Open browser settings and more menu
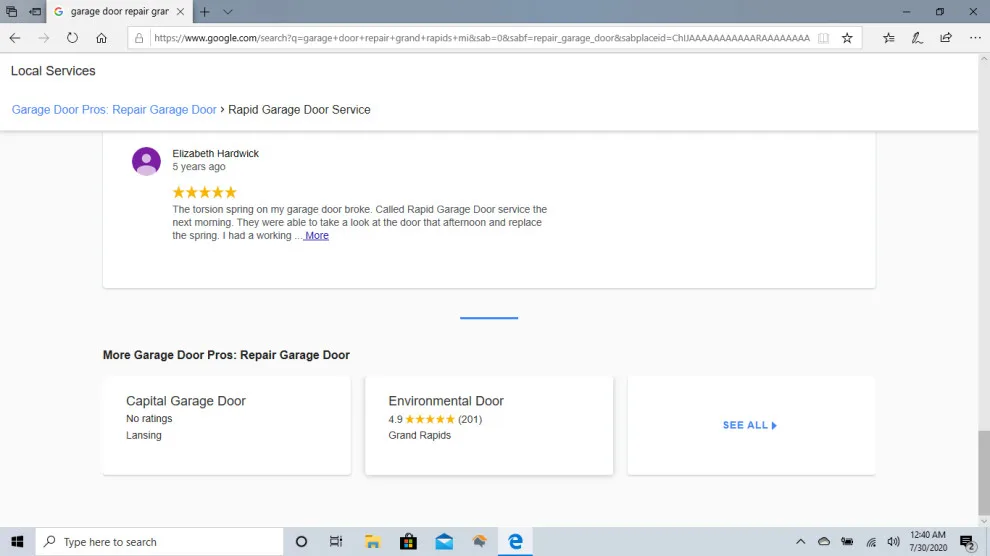 (975, 38)
